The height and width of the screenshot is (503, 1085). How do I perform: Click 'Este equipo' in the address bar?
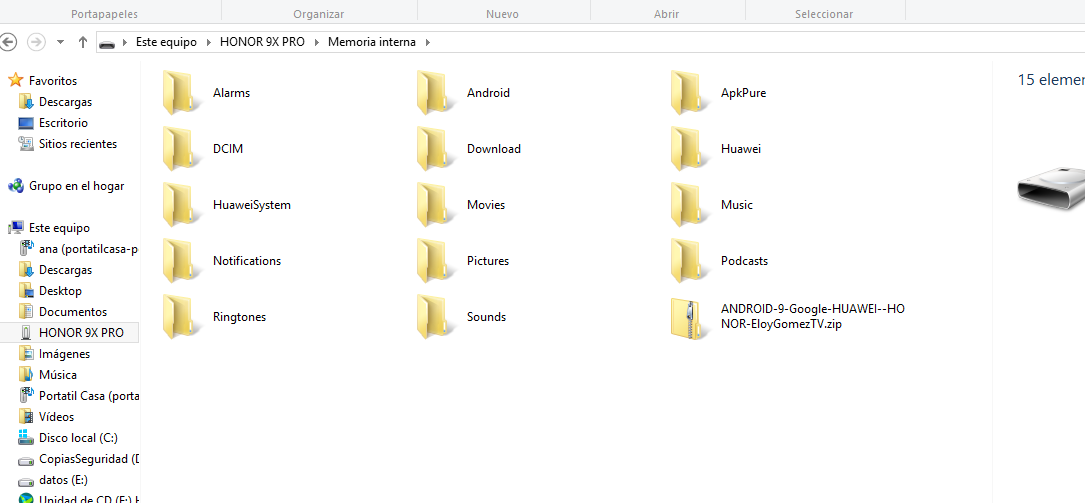click(x=166, y=42)
